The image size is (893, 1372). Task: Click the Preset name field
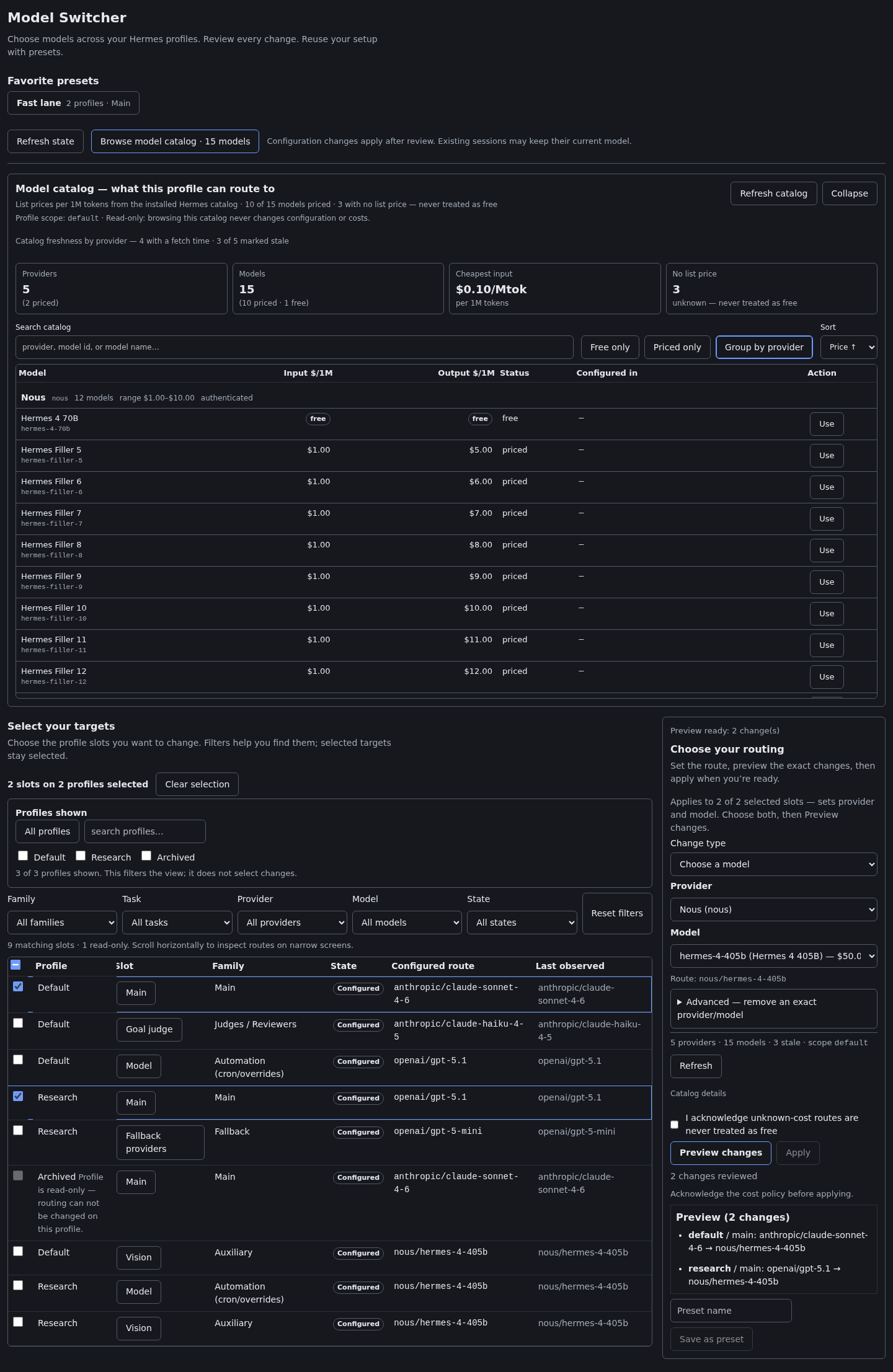[731, 1311]
